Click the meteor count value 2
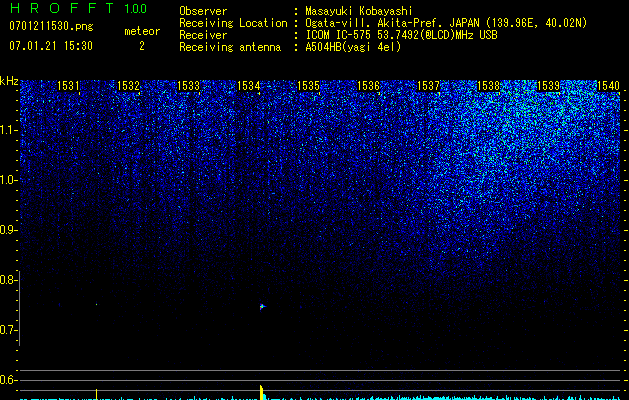 142,46
